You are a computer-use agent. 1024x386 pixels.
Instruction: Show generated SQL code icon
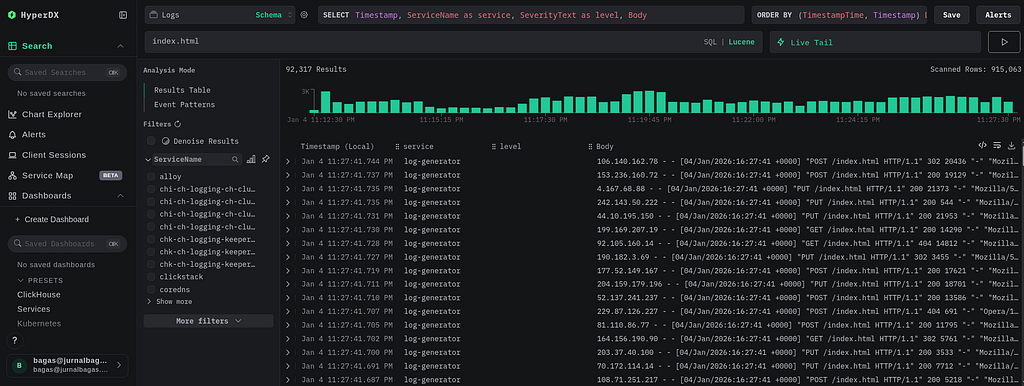coord(982,145)
